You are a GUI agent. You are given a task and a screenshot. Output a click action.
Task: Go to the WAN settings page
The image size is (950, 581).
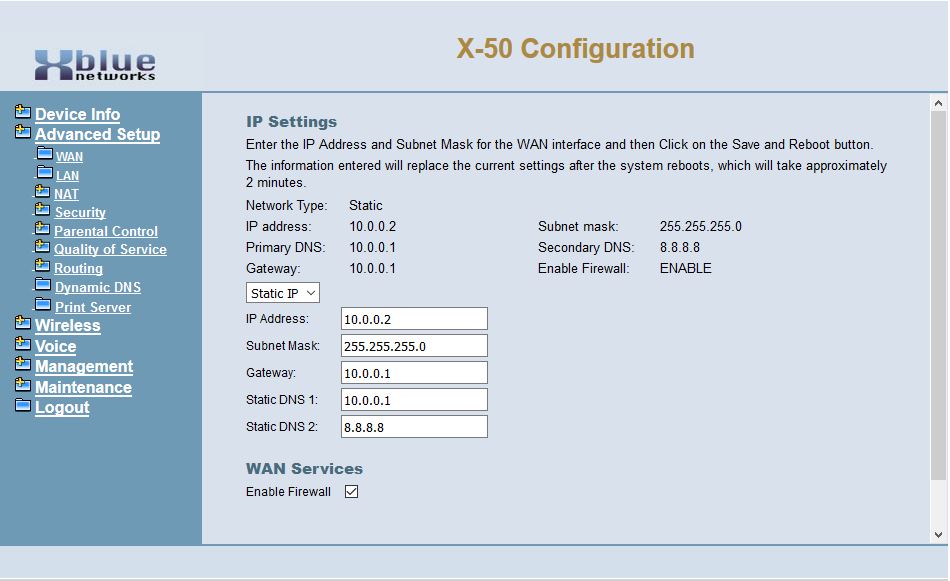pos(69,157)
